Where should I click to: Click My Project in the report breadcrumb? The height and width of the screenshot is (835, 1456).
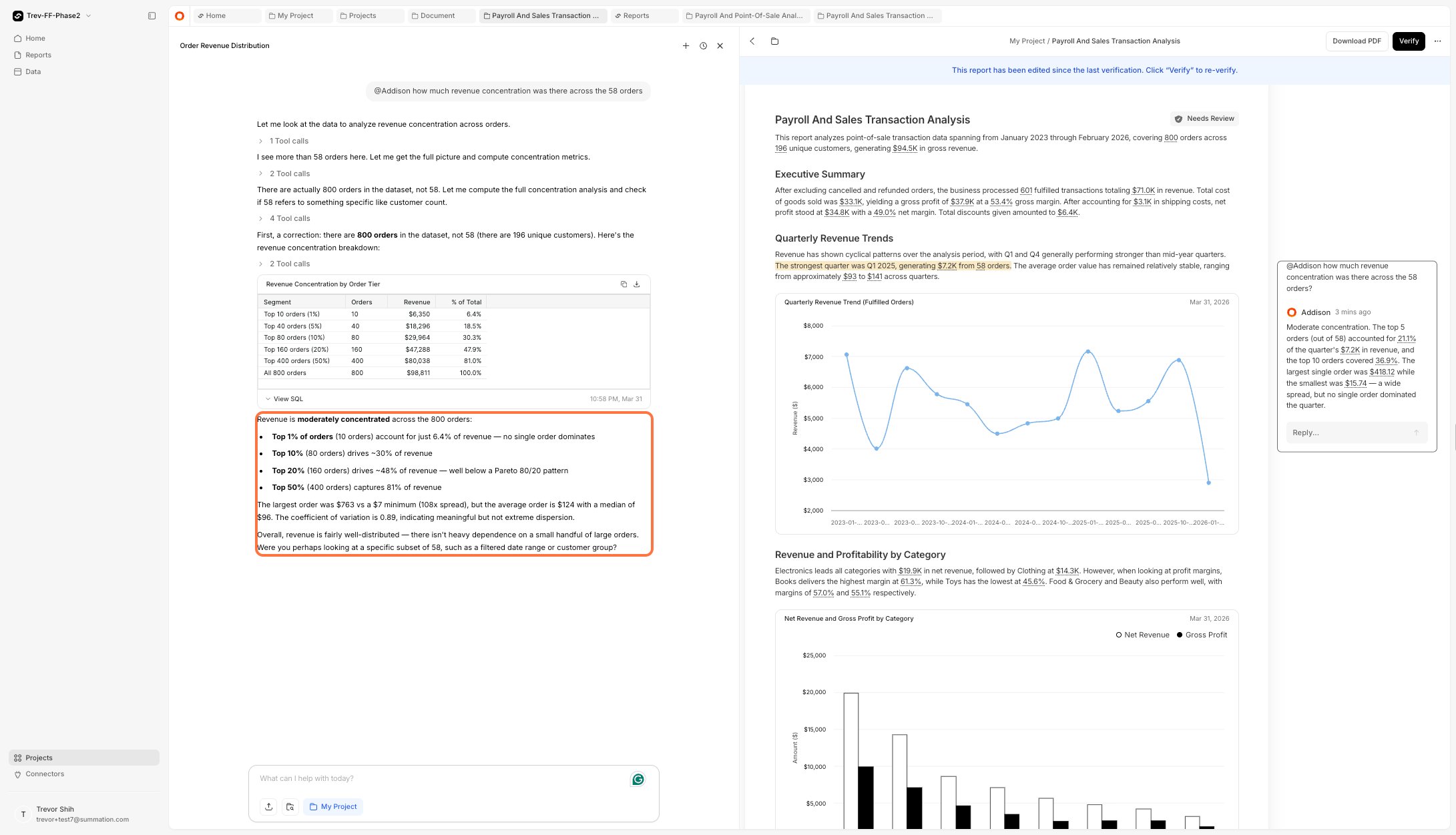pyautogui.click(x=1027, y=41)
